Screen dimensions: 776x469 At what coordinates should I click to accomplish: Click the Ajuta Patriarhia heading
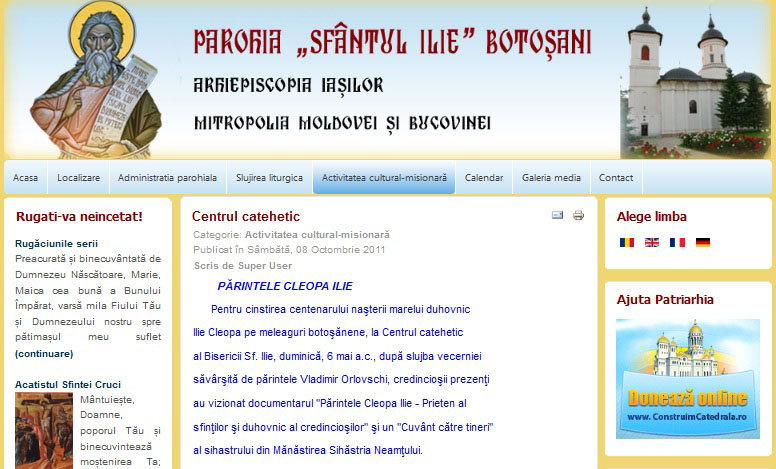665,300
